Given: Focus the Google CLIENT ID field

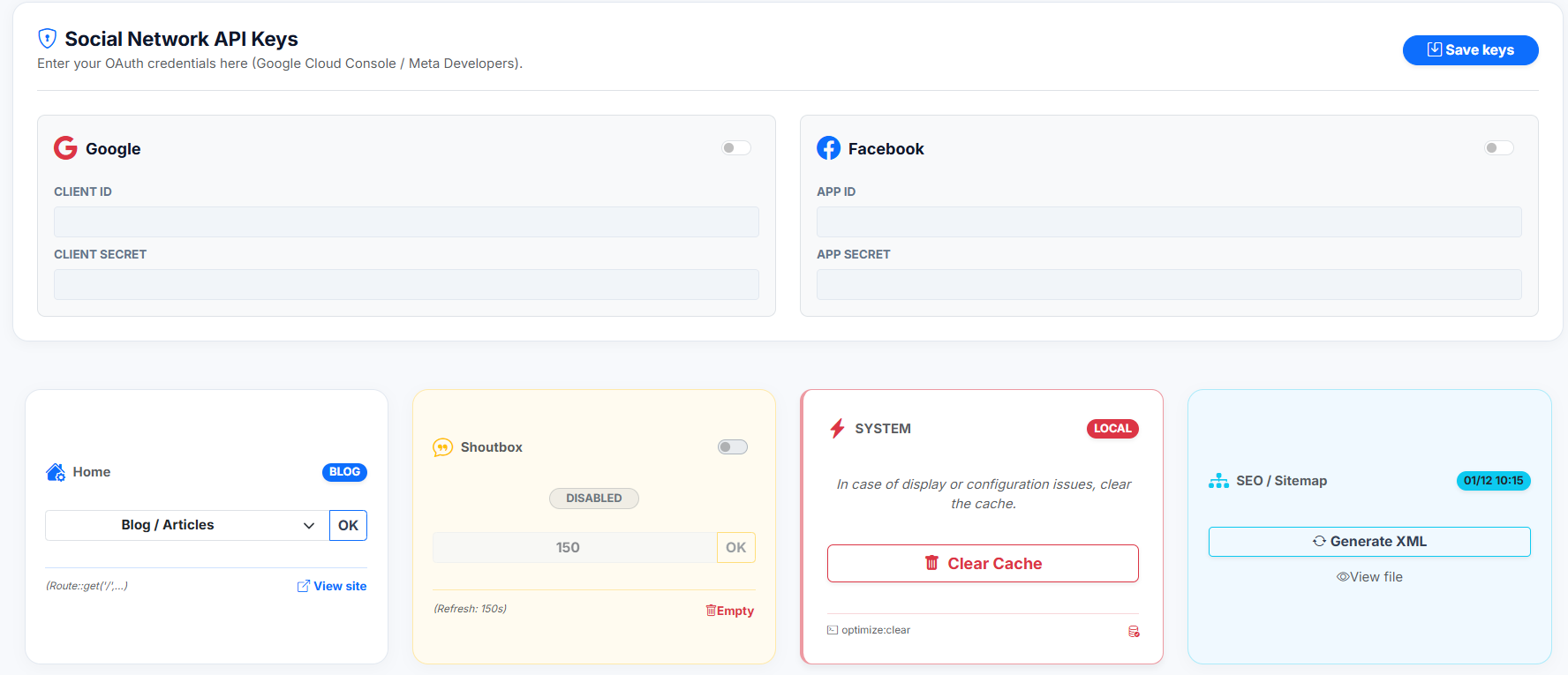Looking at the screenshot, I should coord(406,222).
